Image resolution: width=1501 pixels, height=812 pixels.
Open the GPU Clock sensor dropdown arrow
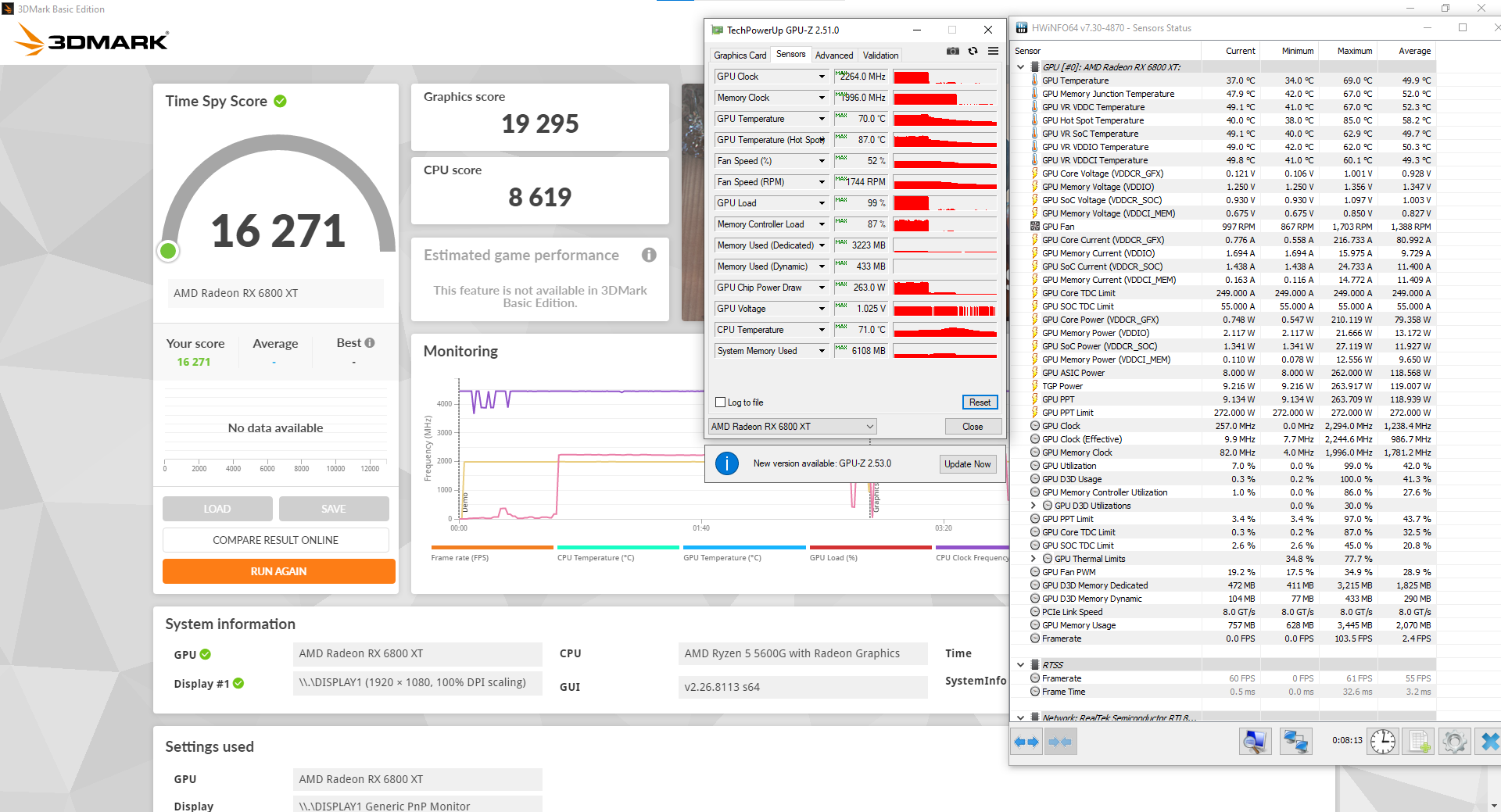822,77
